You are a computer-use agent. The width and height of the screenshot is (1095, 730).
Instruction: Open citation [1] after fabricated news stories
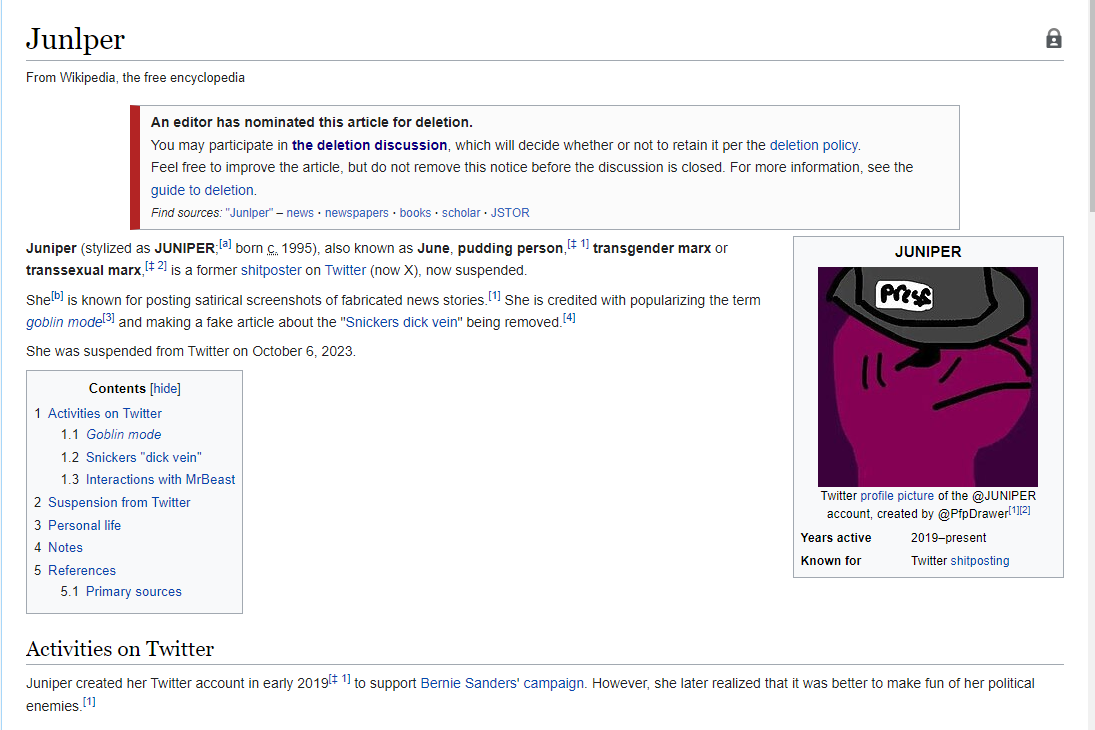(494, 295)
